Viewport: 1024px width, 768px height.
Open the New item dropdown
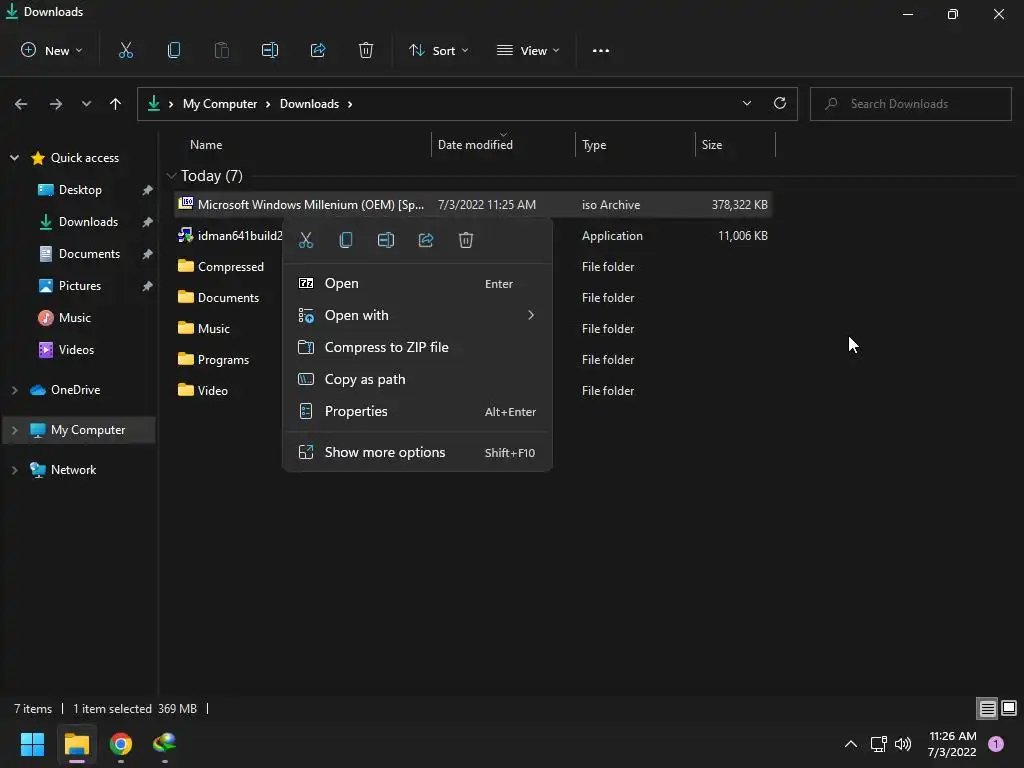pos(52,50)
